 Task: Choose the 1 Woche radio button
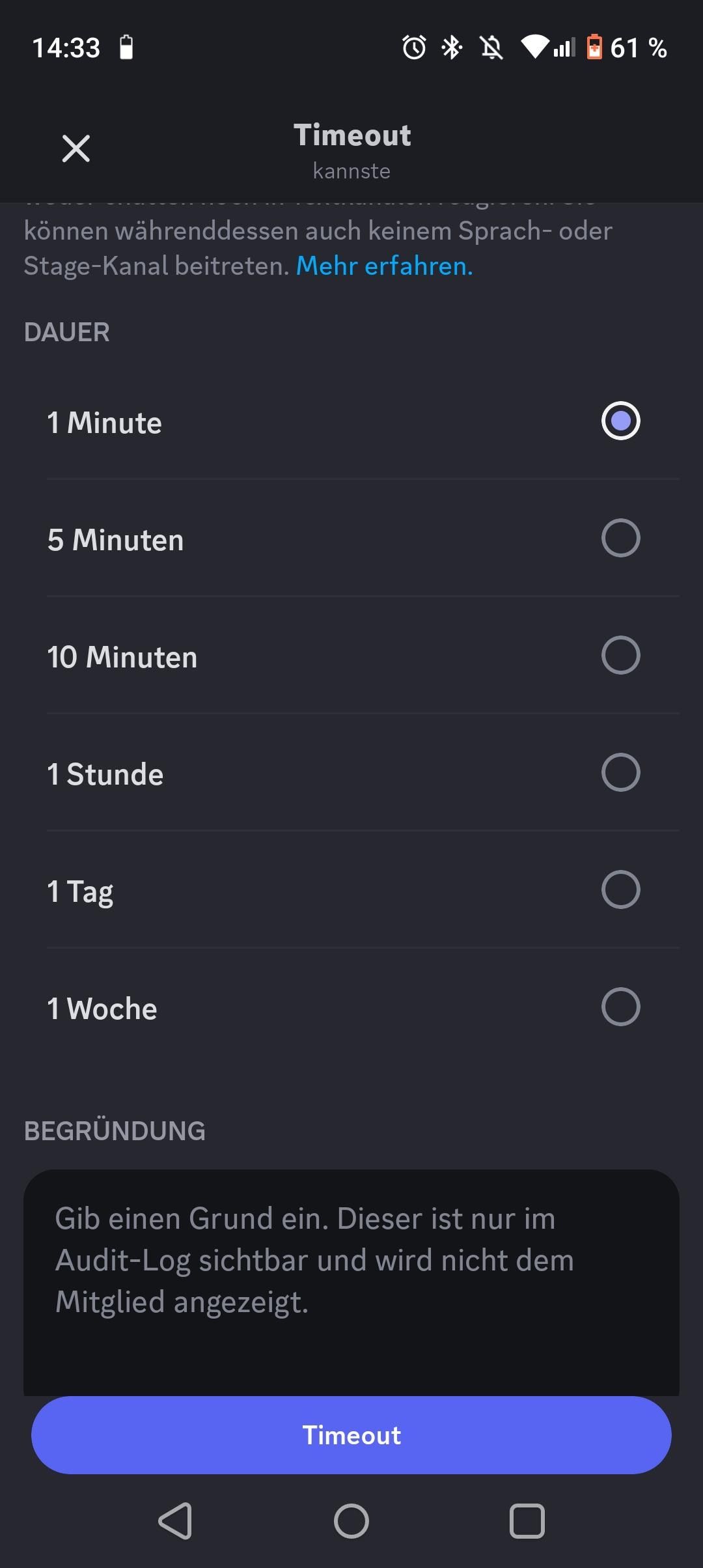point(620,1007)
